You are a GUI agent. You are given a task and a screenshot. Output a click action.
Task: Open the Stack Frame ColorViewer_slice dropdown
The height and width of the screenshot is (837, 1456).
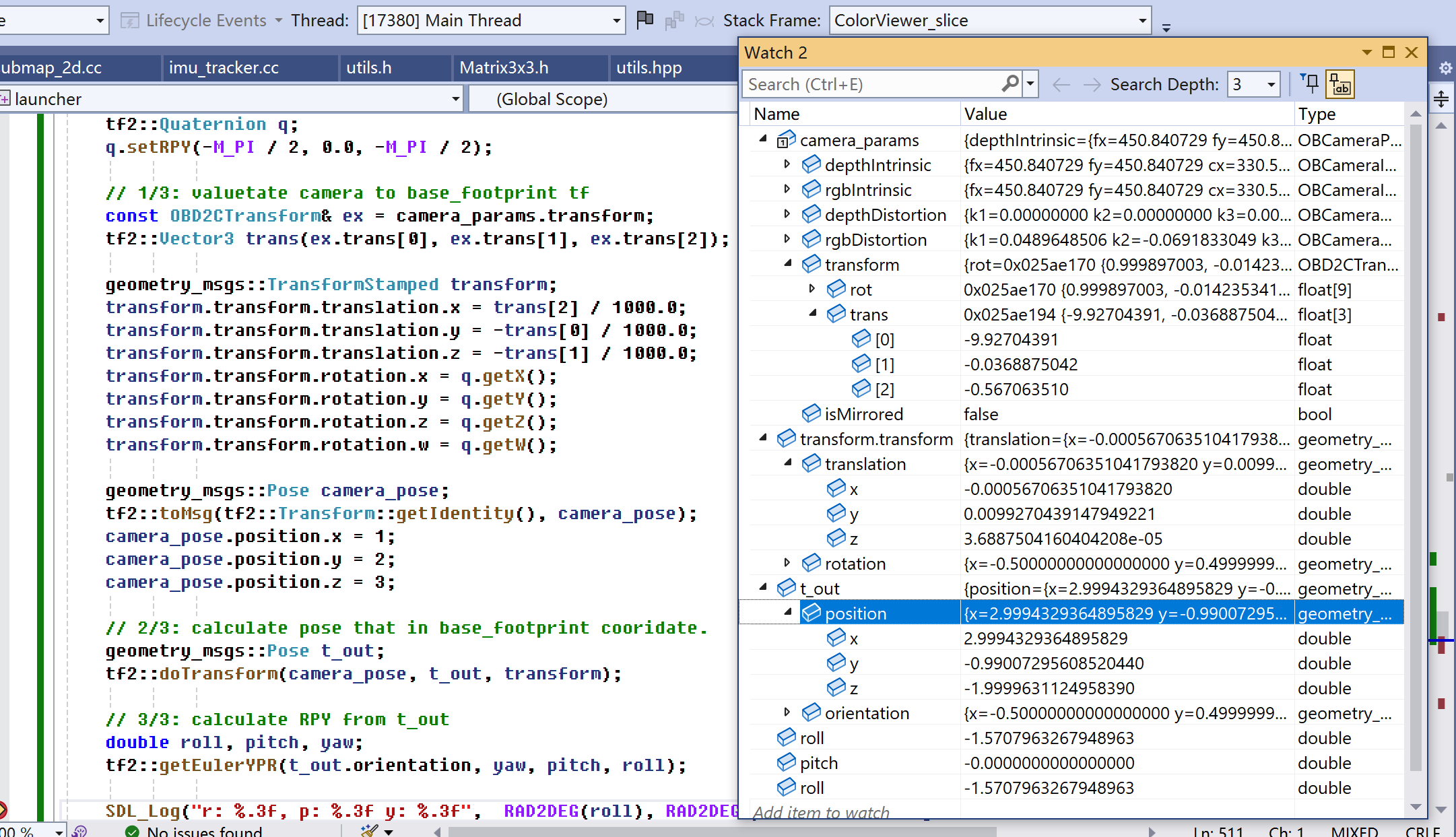point(1142,21)
